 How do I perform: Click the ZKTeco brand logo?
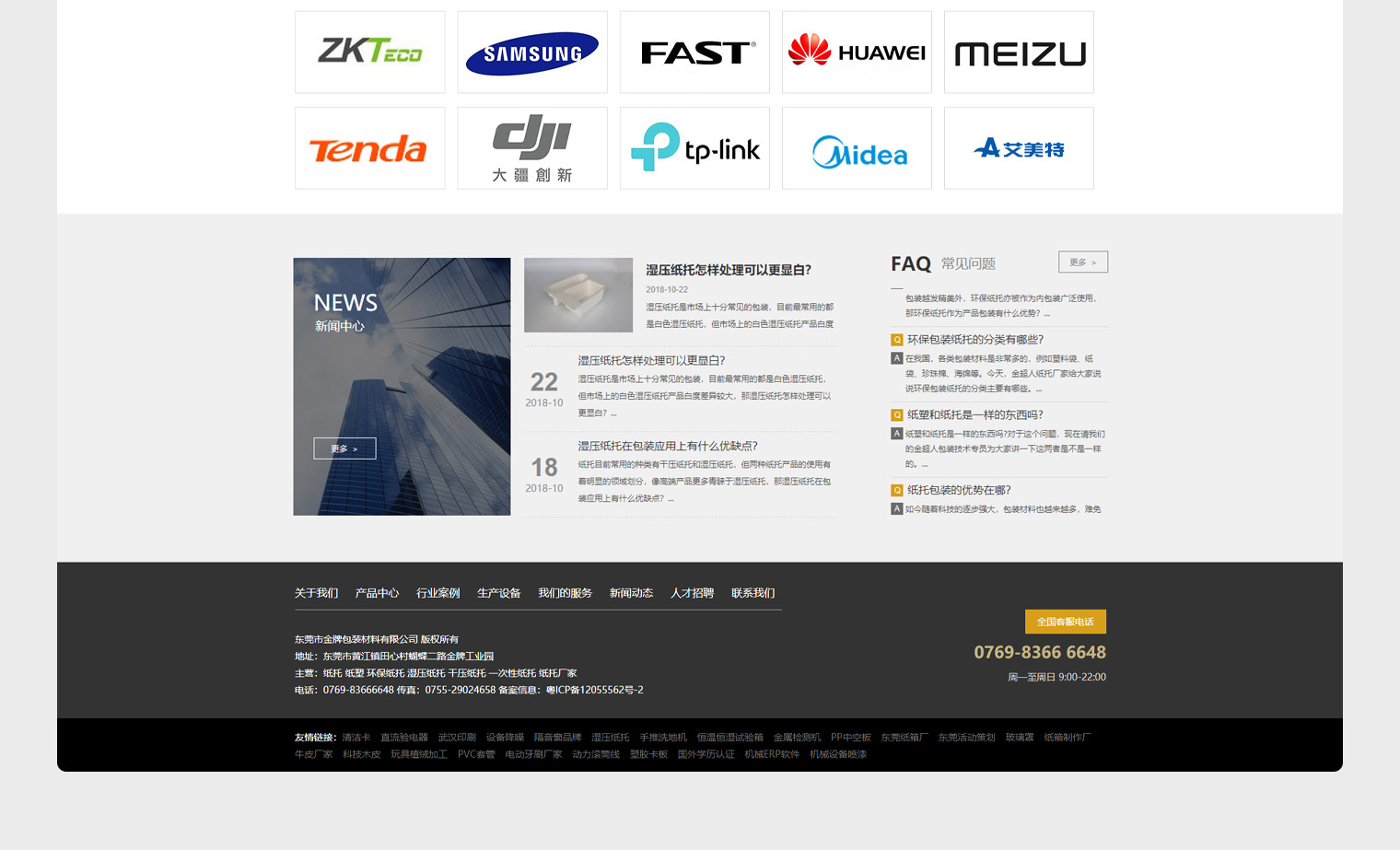[x=369, y=52]
